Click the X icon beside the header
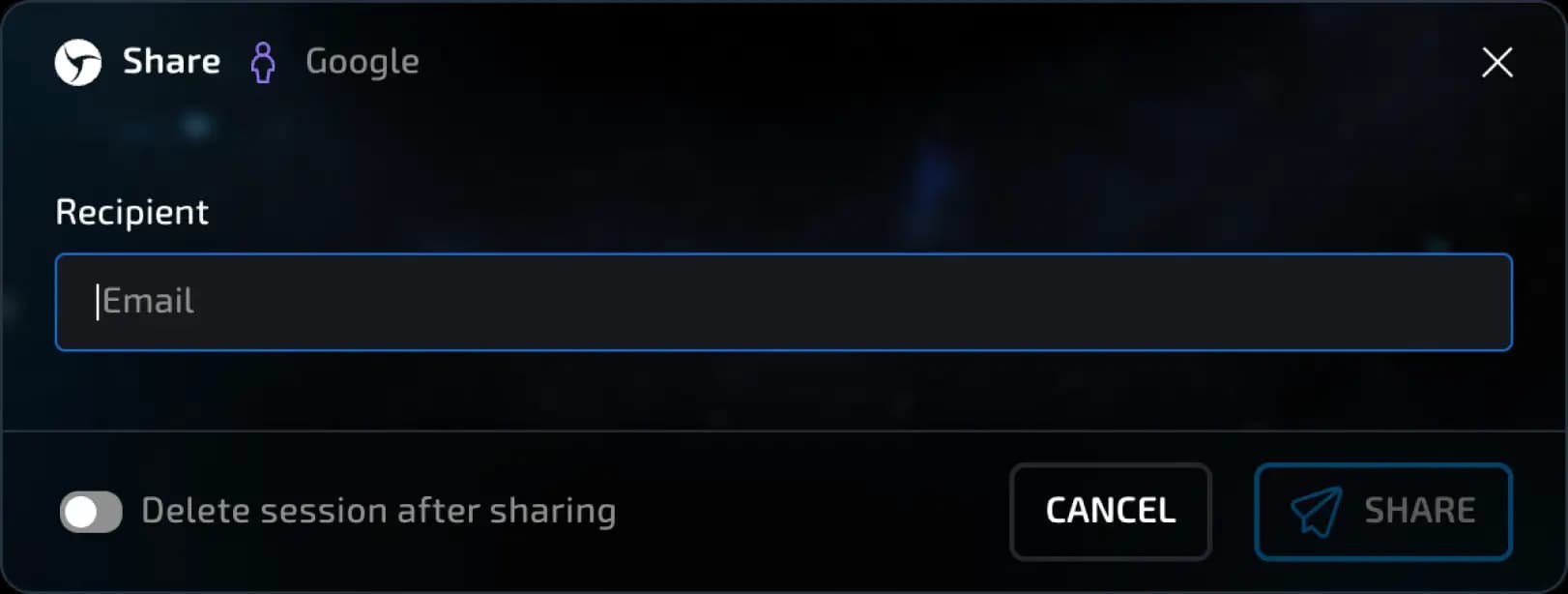This screenshot has height=594, width=1568. pyautogui.click(x=1497, y=63)
